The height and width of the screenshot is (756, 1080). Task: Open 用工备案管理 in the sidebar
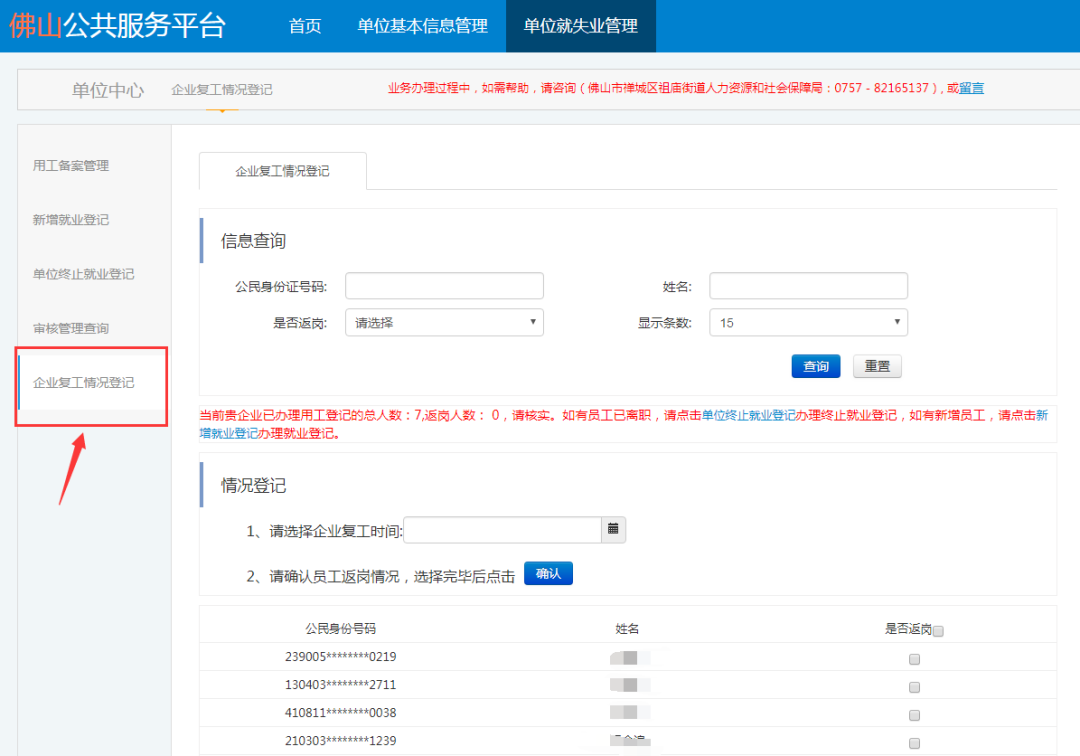point(71,165)
